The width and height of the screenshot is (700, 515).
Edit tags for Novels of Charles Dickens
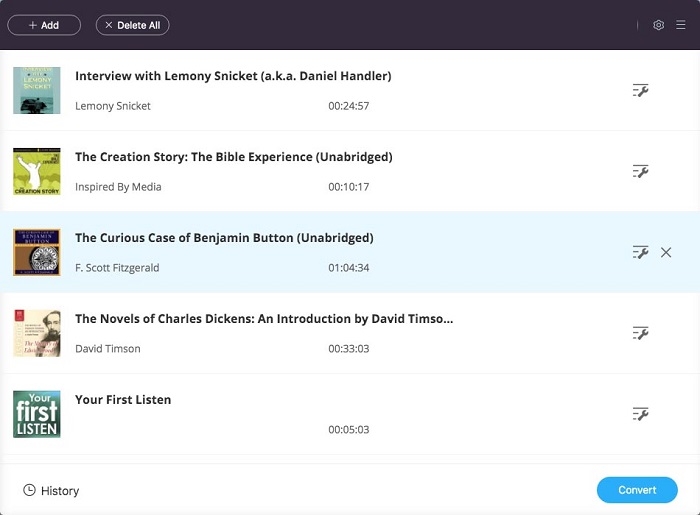tap(641, 333)
